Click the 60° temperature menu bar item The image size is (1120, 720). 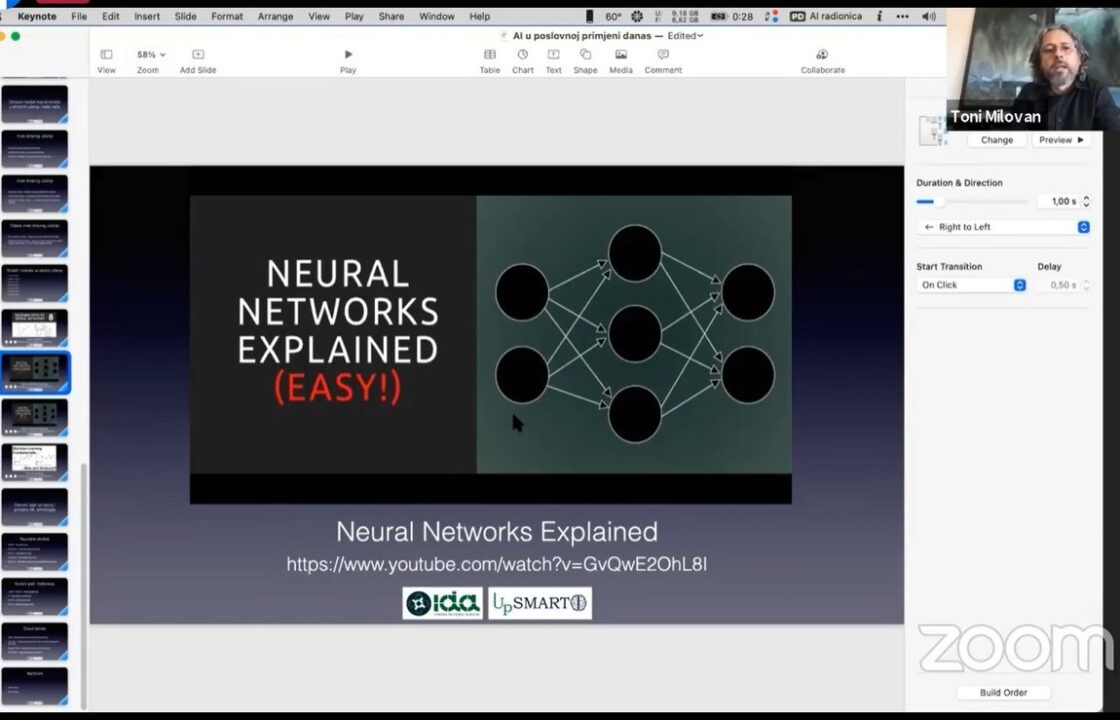click(x=613, y=16)
